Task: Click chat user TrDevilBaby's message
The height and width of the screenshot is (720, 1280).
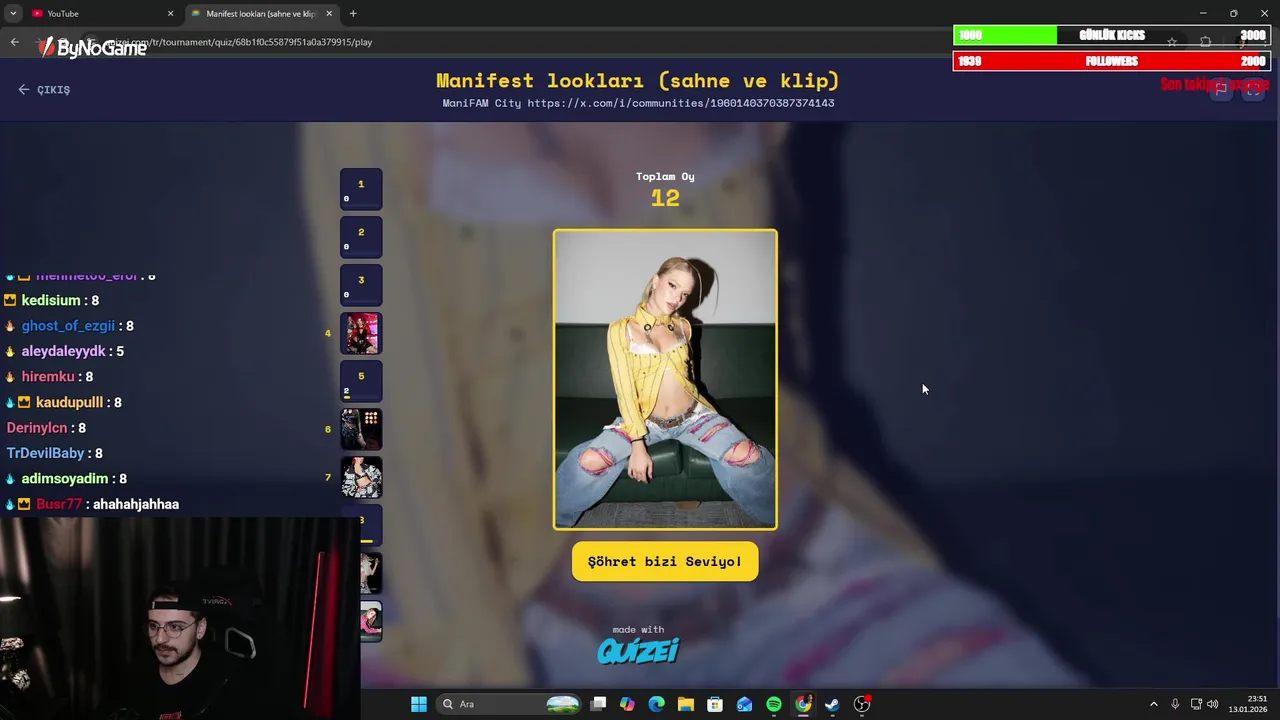Action: (54, 453)
